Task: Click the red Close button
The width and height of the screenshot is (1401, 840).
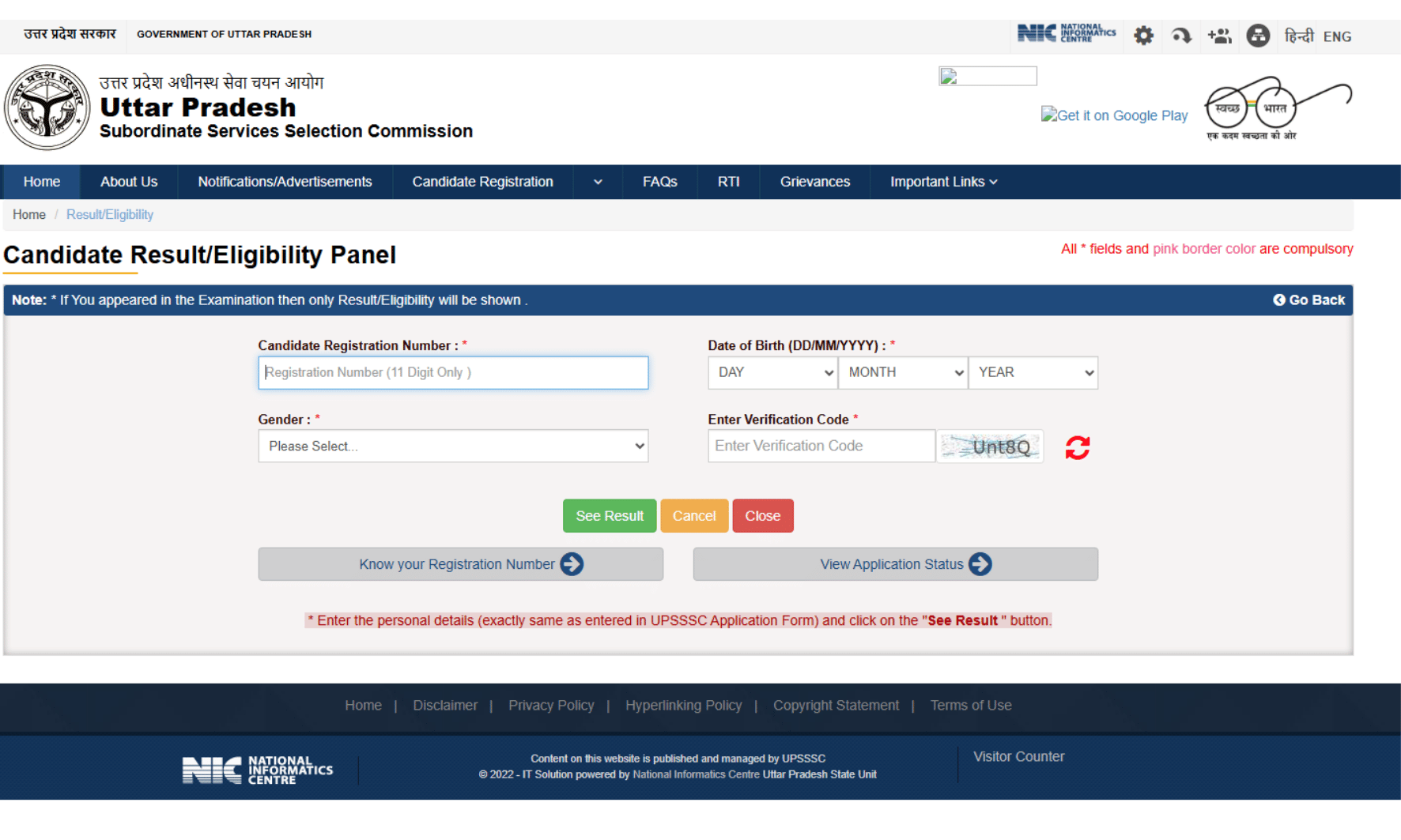Action: (763, 516)
